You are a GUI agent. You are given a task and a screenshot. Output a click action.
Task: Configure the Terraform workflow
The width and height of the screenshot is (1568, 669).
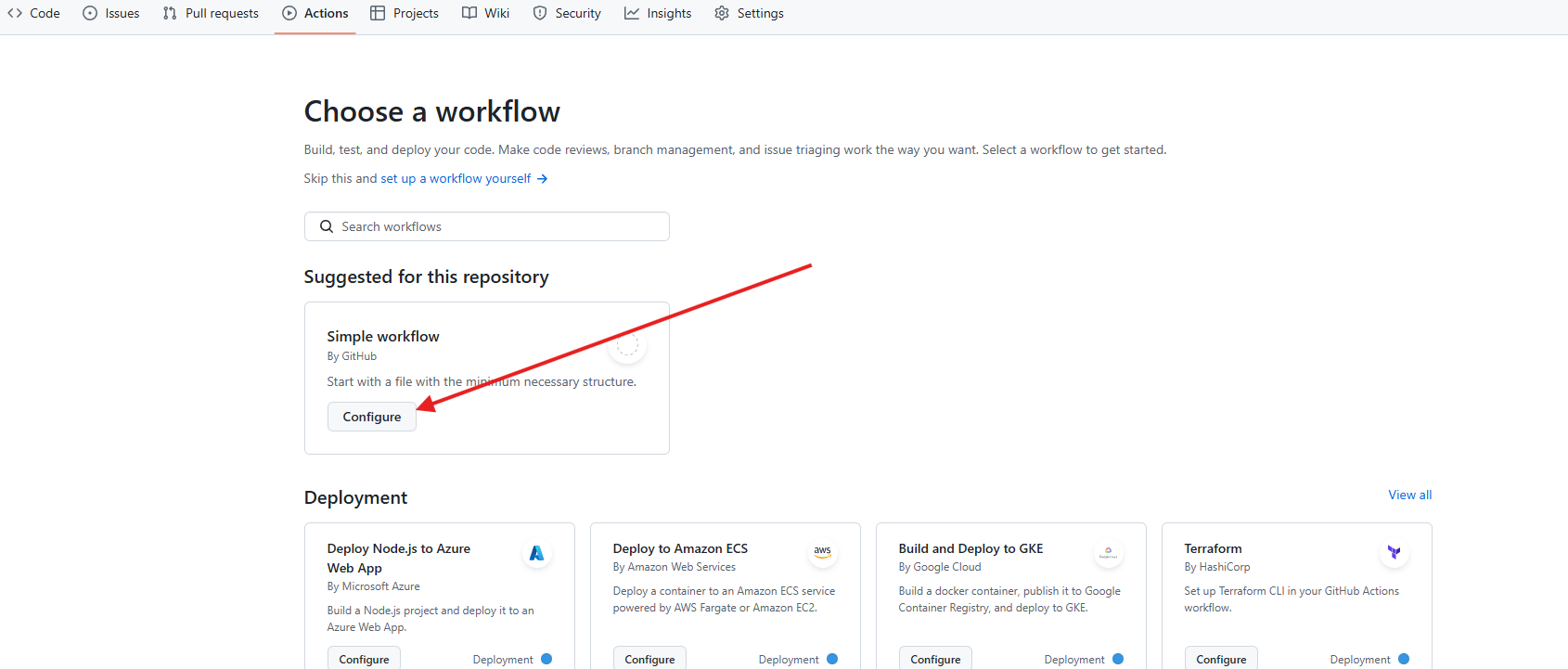point(1221,659)
